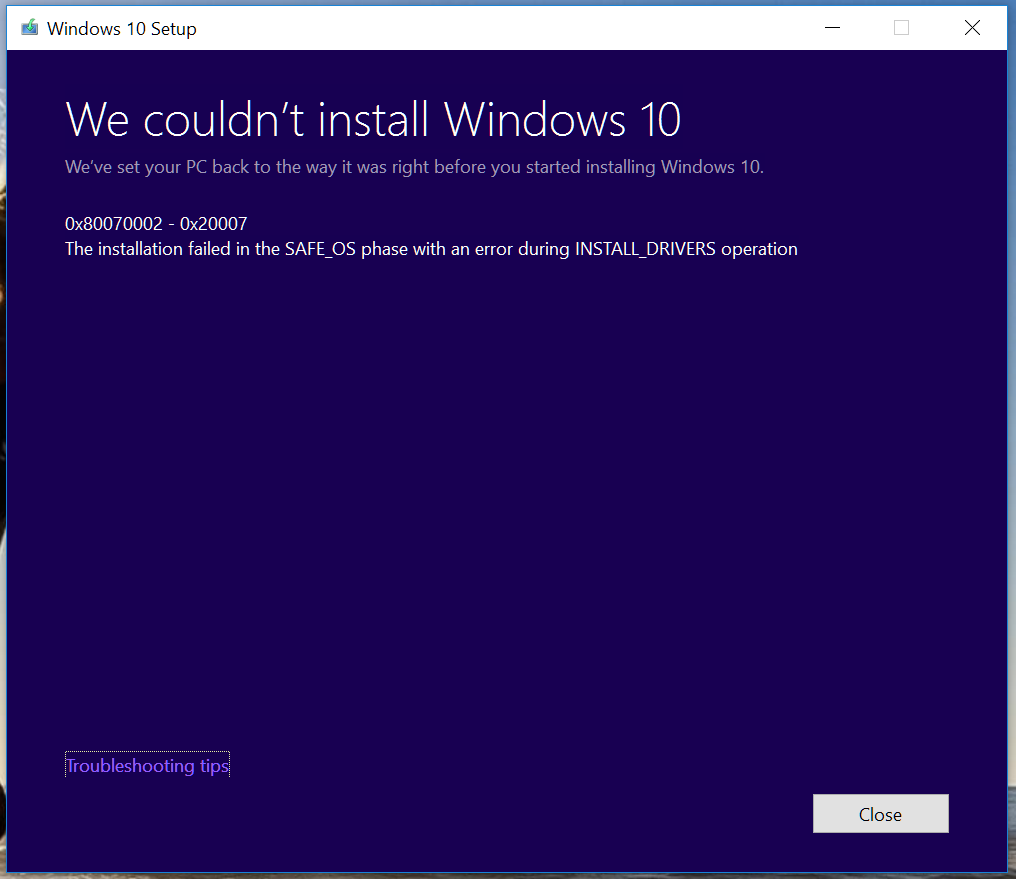Click the "We couldn't install Windows 10" heading

pos(373,120)
